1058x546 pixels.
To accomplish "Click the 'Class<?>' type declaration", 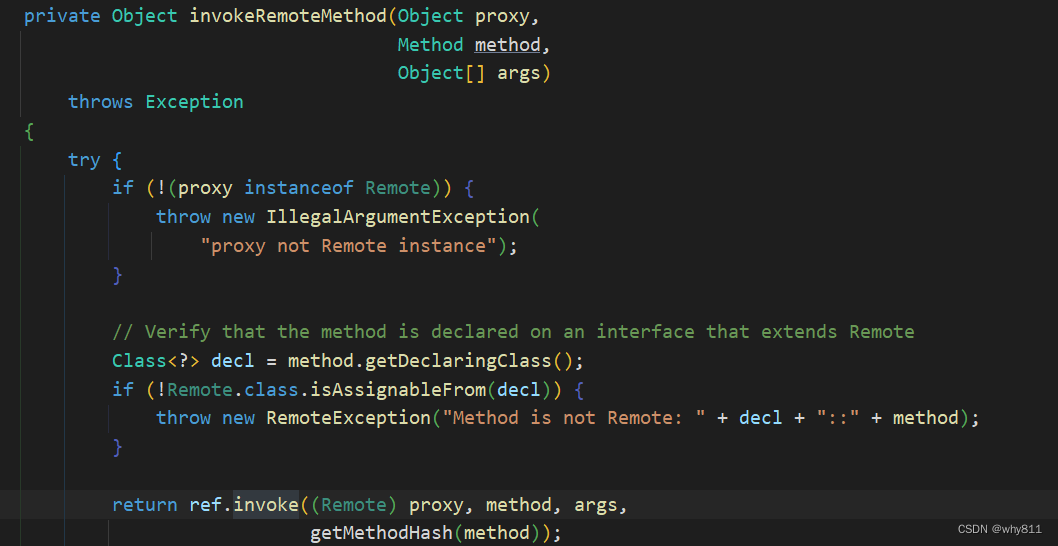I will pos(156,361).
